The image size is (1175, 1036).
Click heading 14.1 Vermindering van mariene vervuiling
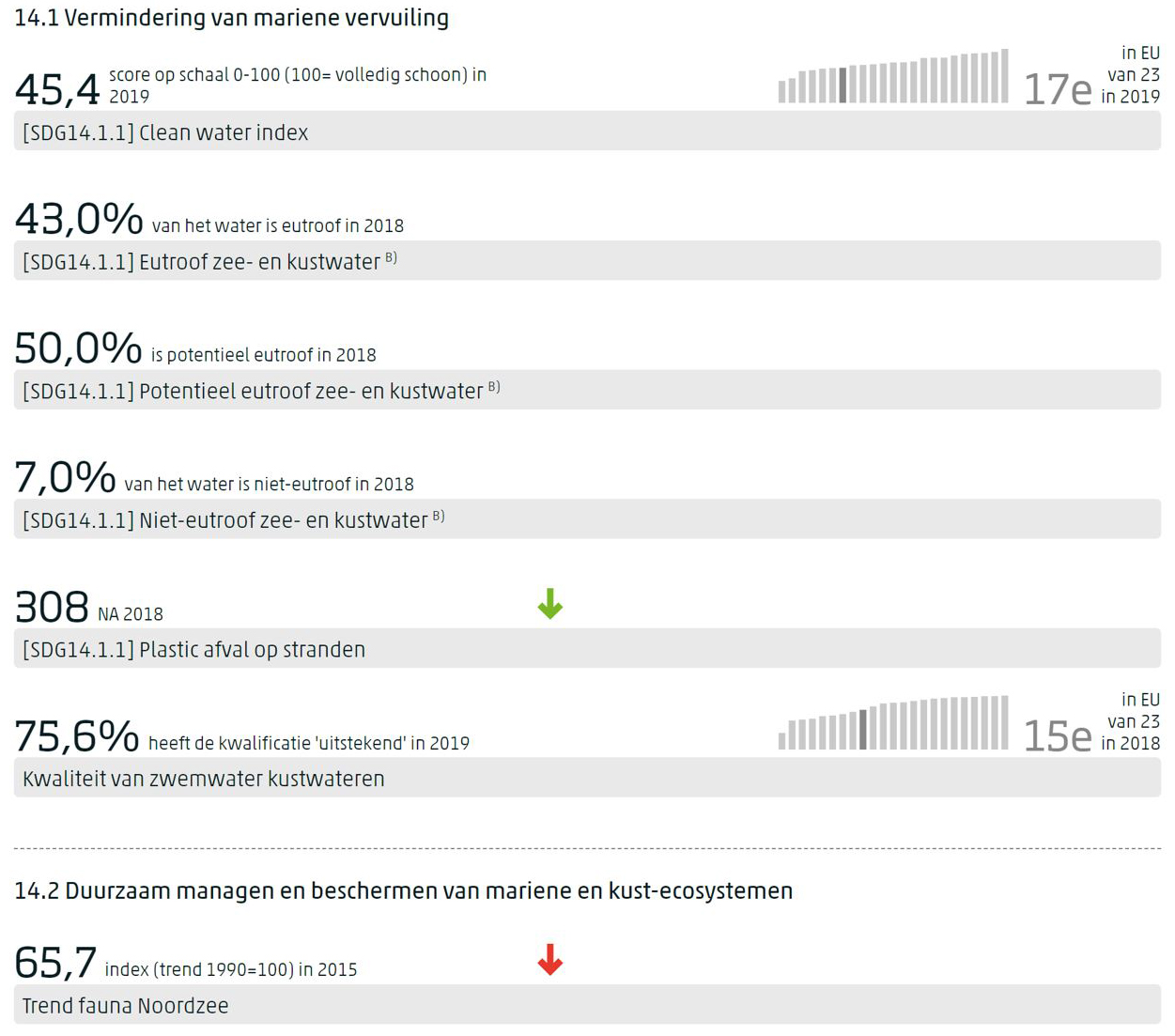click(232, 18)
